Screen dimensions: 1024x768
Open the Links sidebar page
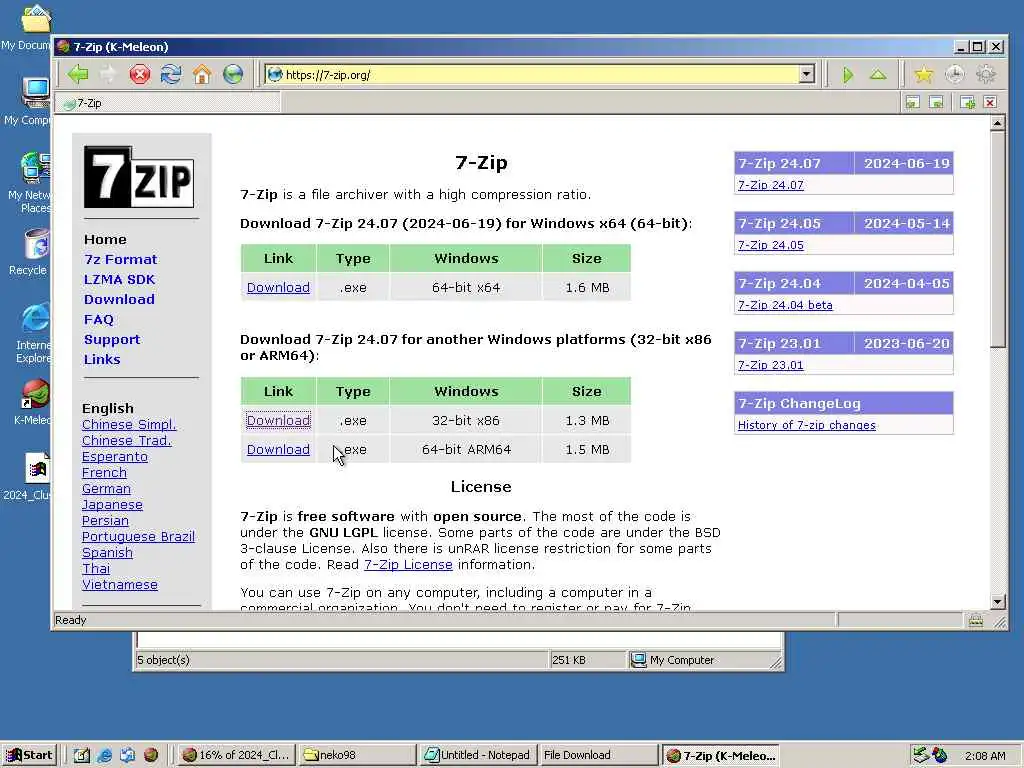[x=102, y=359]
